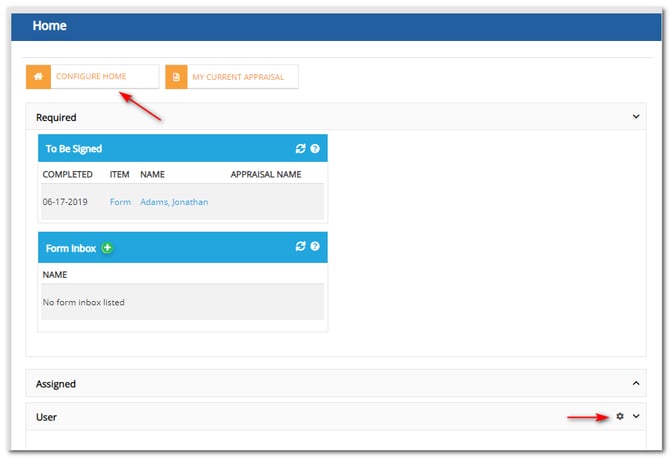Toggle the User section chevron
Image resolution: width=670 pixels, height=458 pixels.
coord(636,416)
